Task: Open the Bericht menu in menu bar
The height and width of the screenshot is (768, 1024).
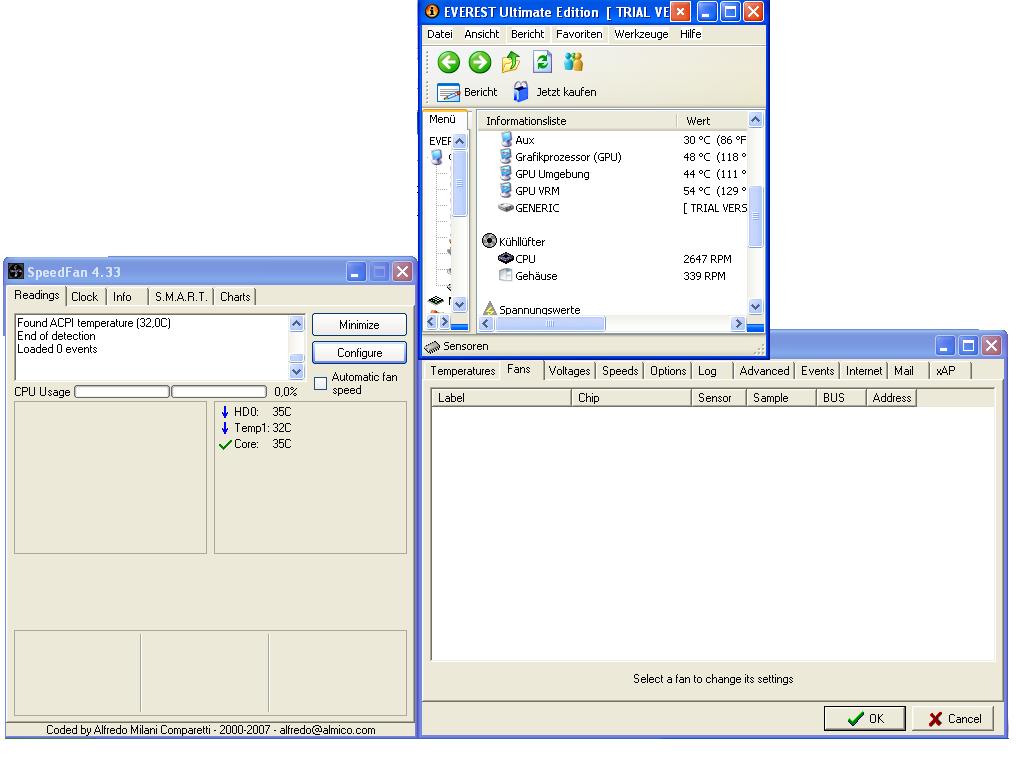Action: click(x=528, y=34)
